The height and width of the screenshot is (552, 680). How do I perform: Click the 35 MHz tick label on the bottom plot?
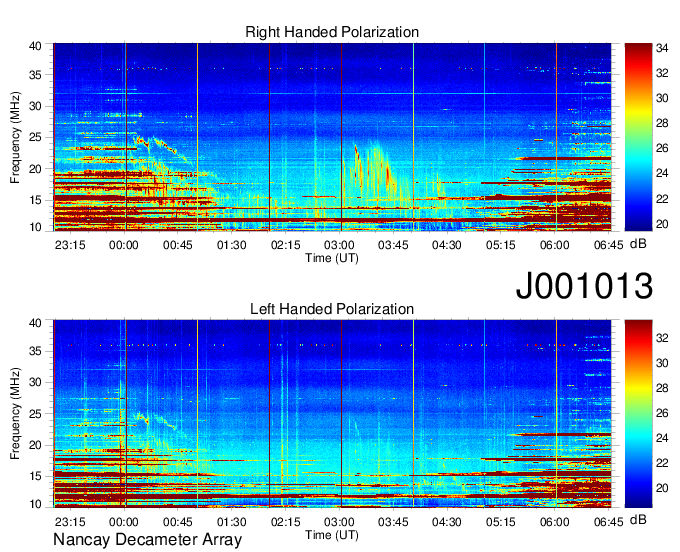pos(35,351)
